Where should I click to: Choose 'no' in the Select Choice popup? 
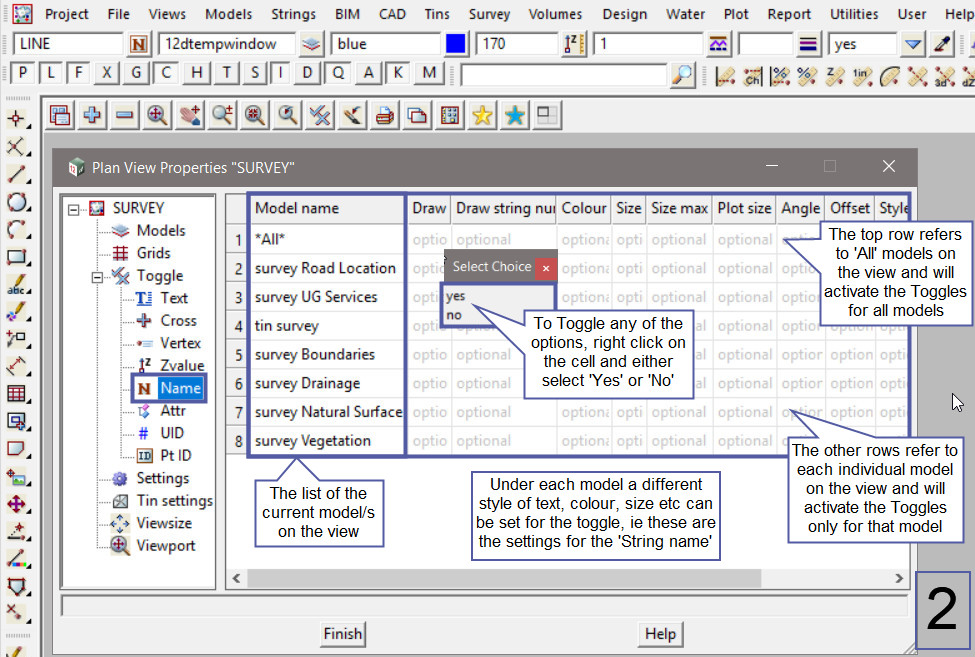pyautogui.click(x=454, y=315)
